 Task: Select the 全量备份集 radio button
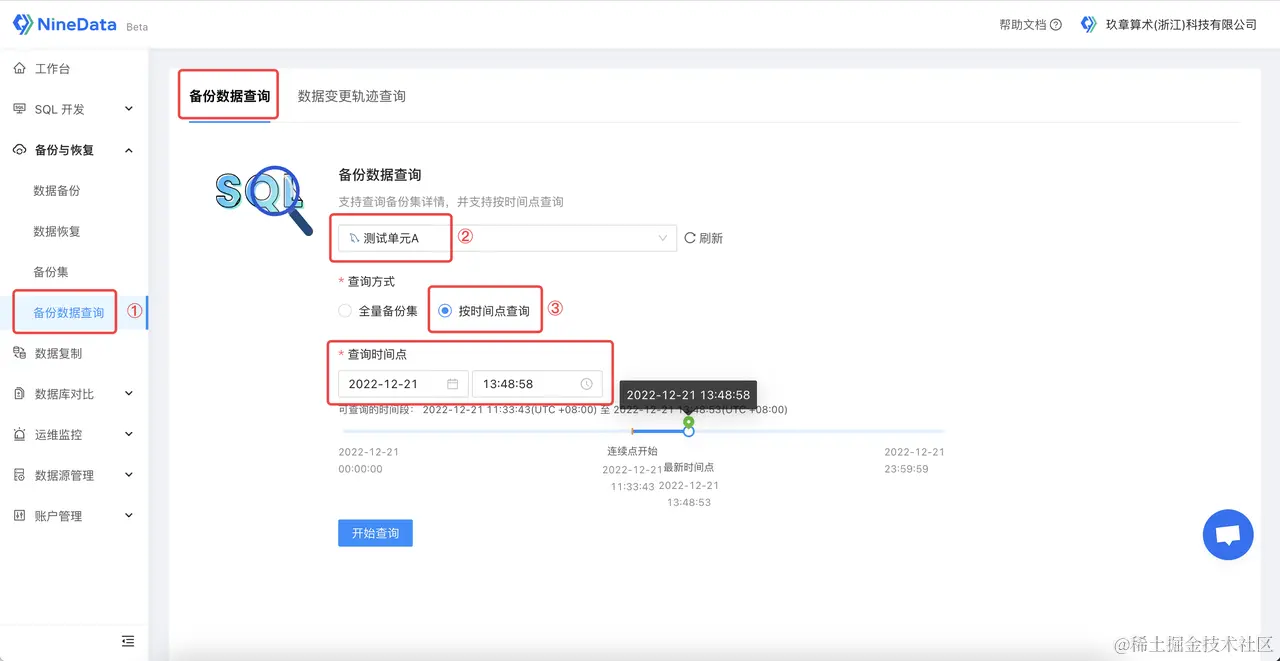pos(344,310)
